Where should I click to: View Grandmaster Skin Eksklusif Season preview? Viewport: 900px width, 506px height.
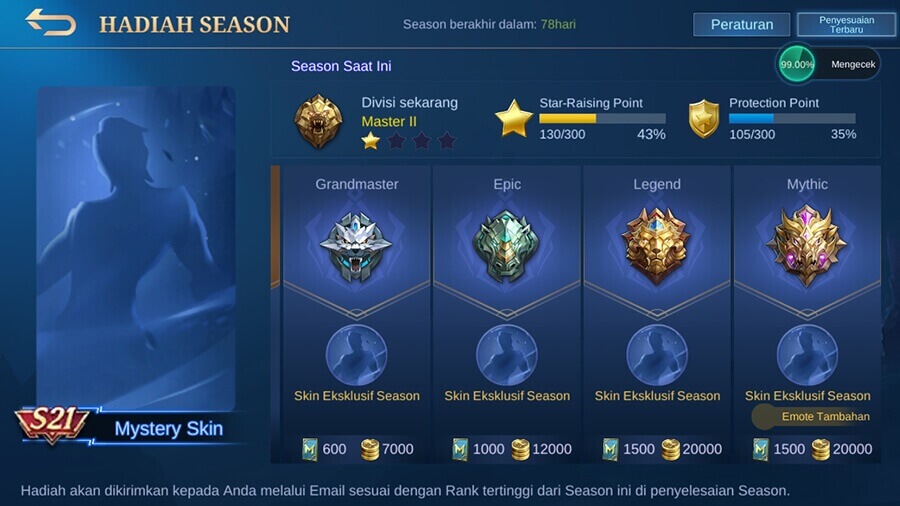[356, 355]
